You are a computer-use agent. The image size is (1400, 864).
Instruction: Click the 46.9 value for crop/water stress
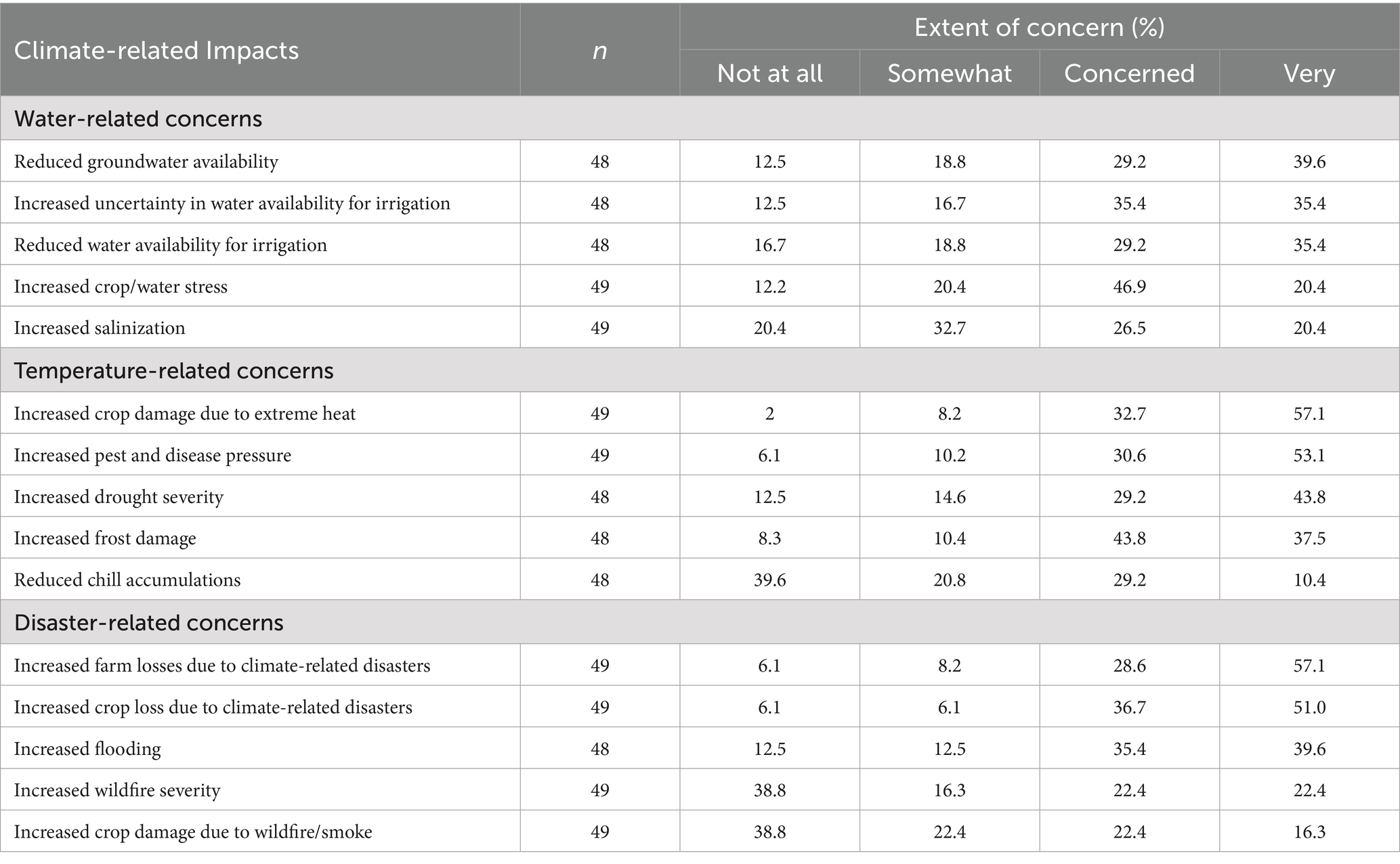(1129, 286)
